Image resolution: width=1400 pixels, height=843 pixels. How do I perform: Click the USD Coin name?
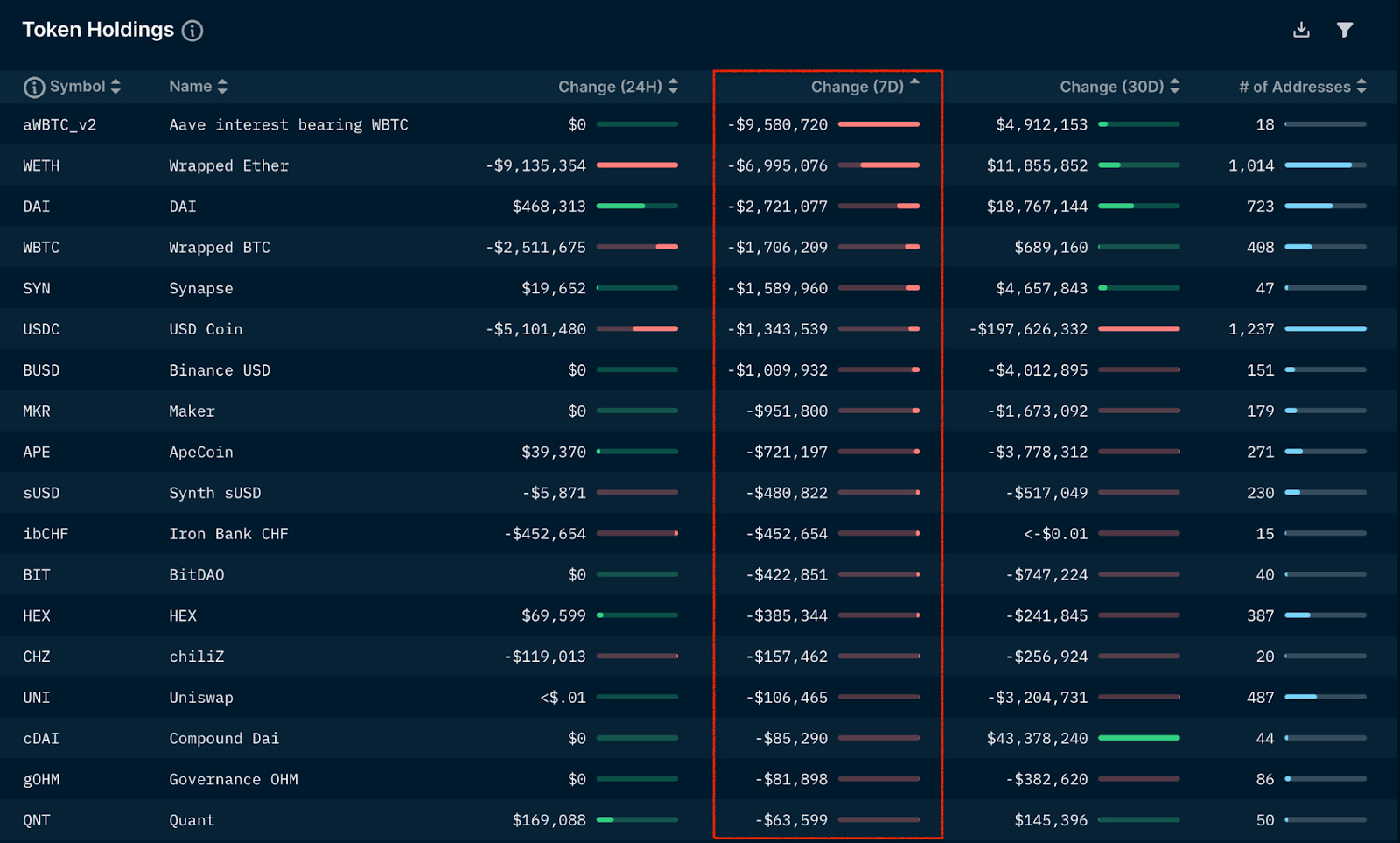pos(206,329)
